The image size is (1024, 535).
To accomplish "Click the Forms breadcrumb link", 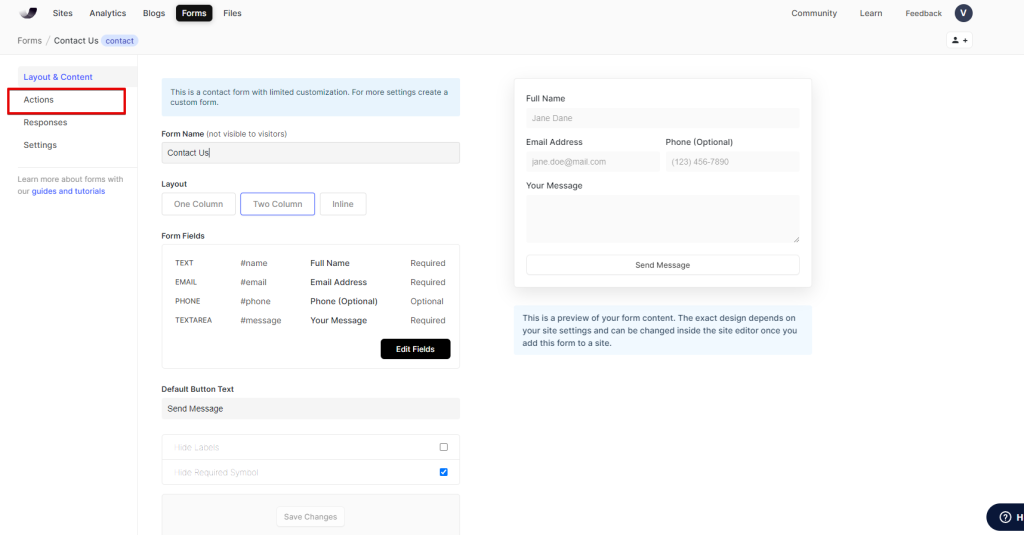I will coord(29,41).
